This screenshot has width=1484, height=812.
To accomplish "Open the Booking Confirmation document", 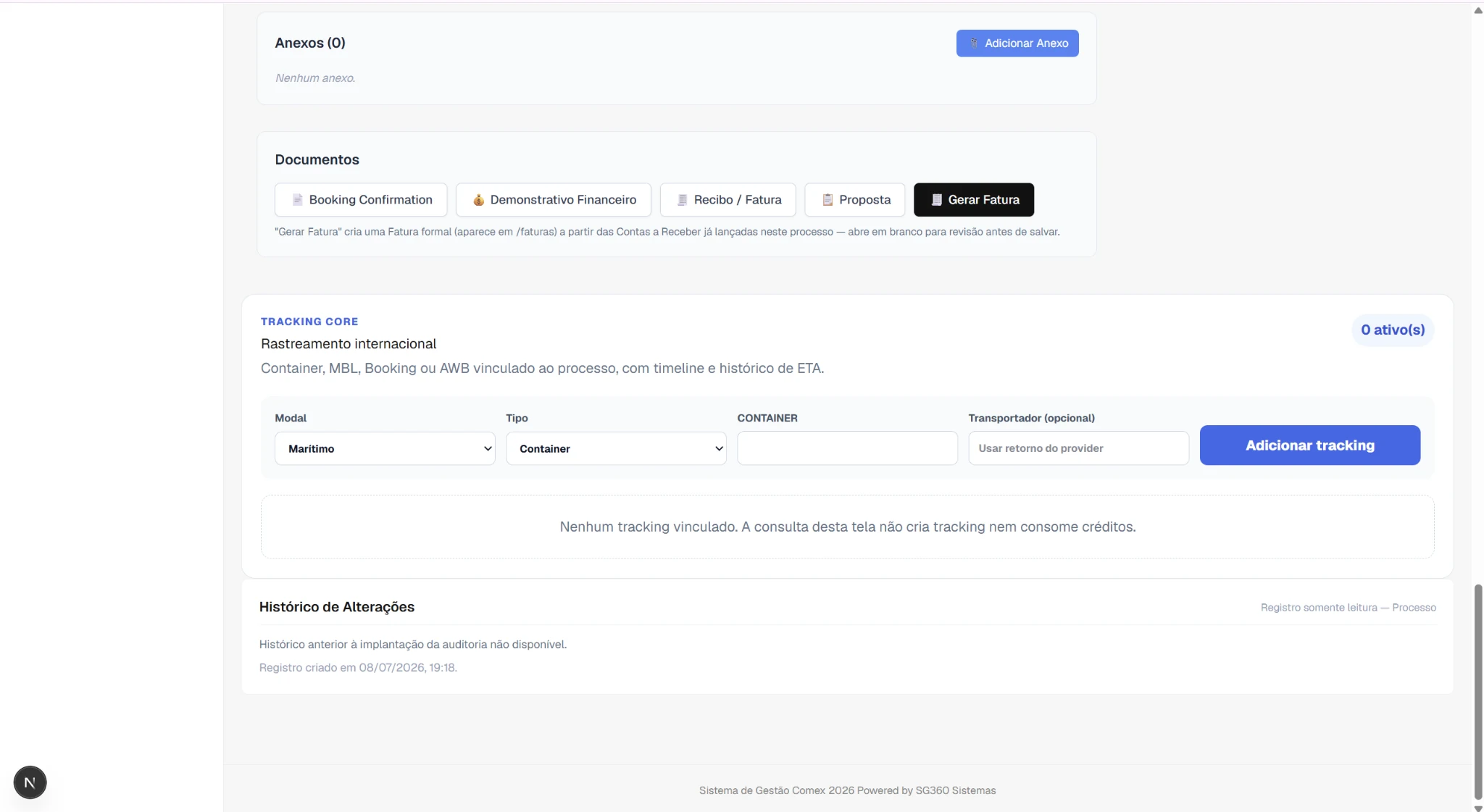I will coord(361,200).
